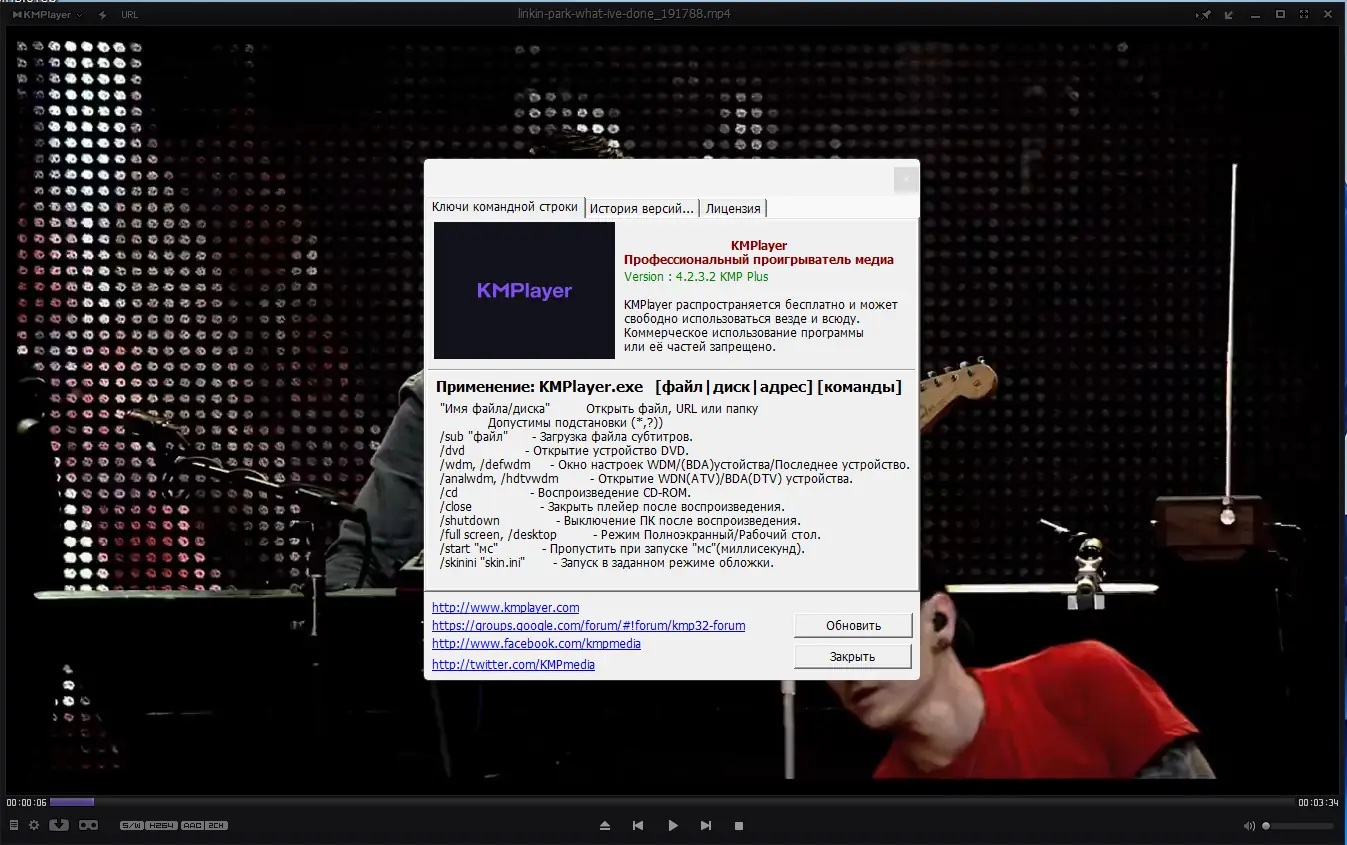The image size is (1347, 845).
Task: Click the /dvd command line entry
Action: coord(564,451)
